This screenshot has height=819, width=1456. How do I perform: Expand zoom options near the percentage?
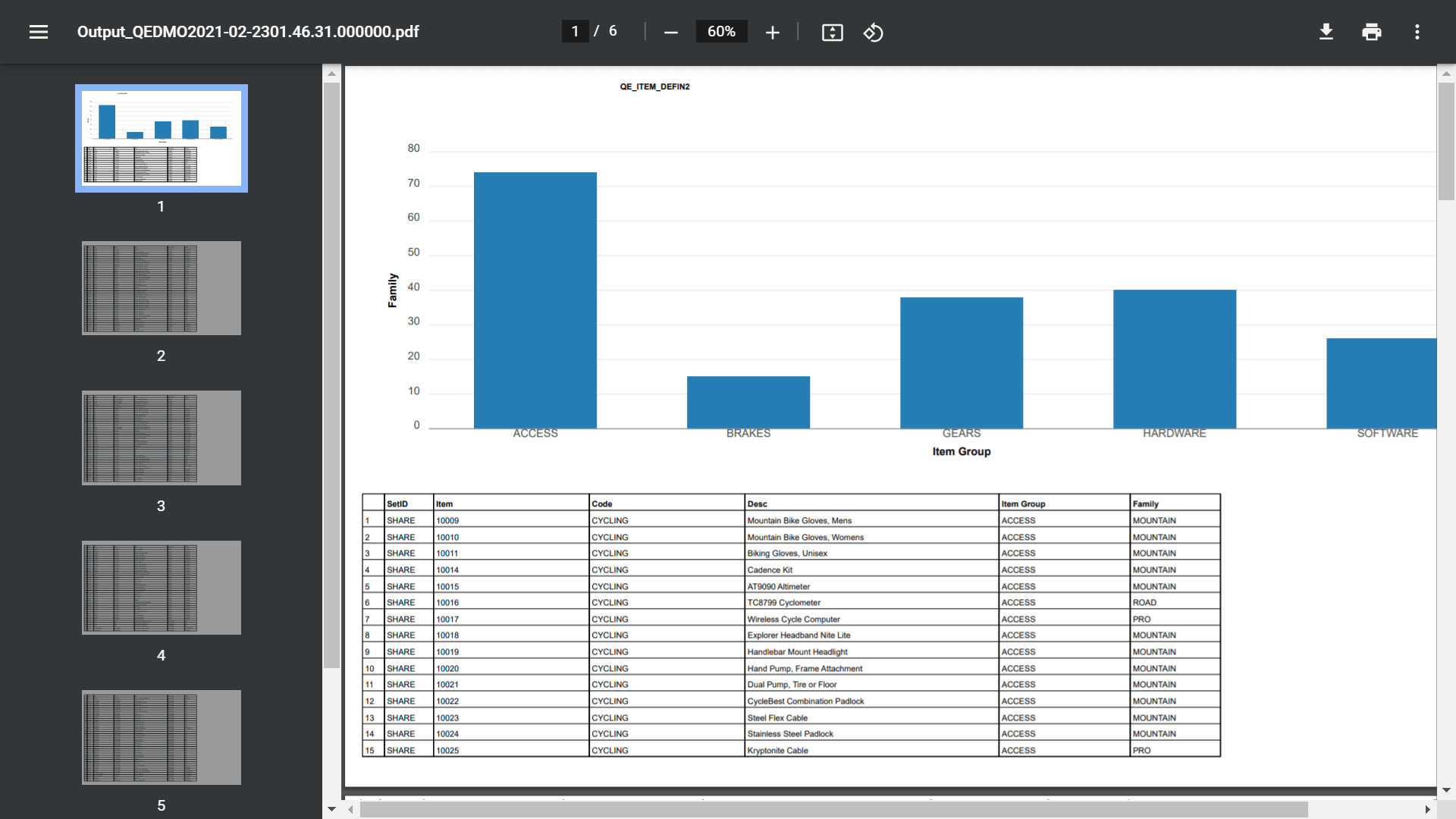[x=721, y=31]
